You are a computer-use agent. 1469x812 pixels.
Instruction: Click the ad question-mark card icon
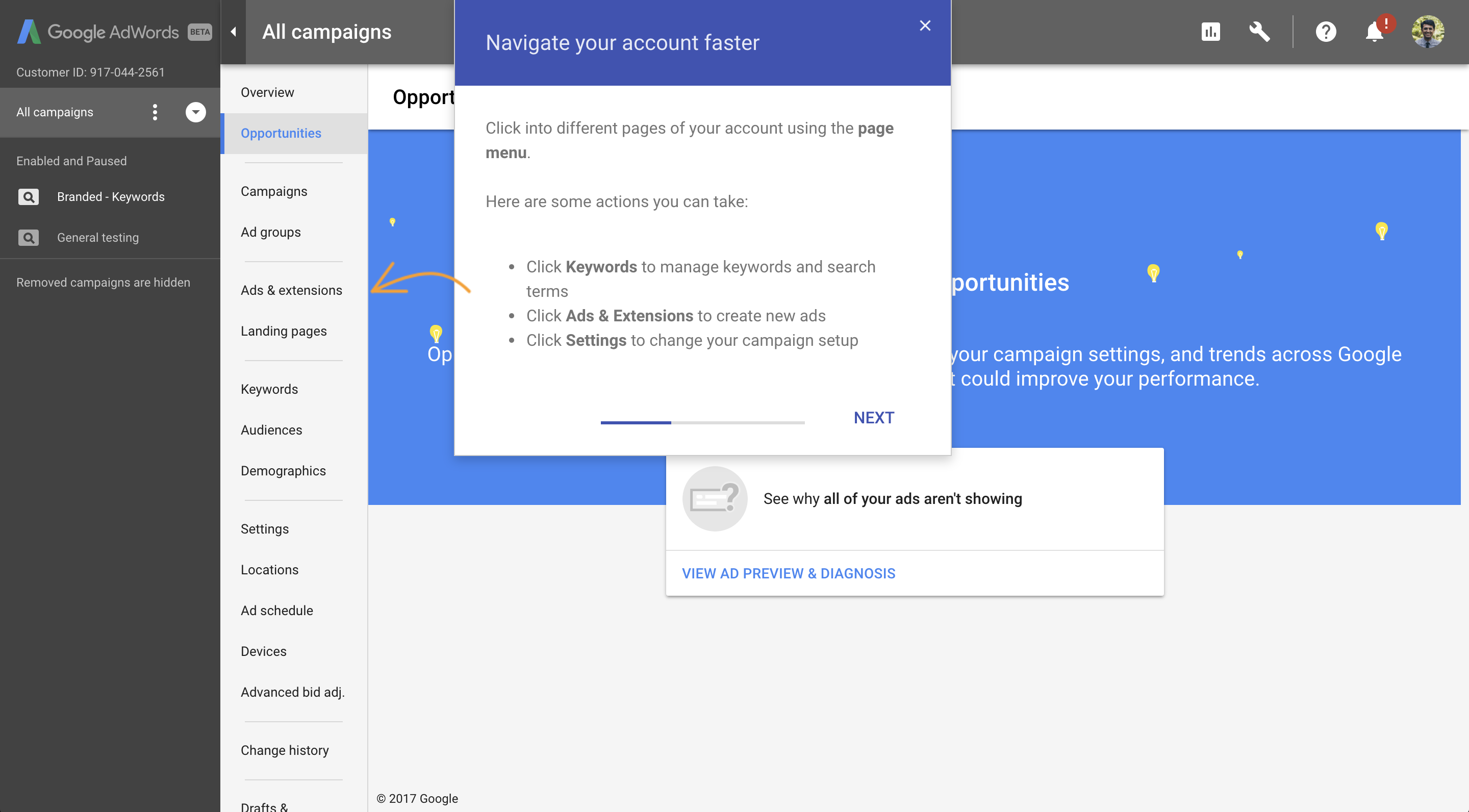(715, 499)
